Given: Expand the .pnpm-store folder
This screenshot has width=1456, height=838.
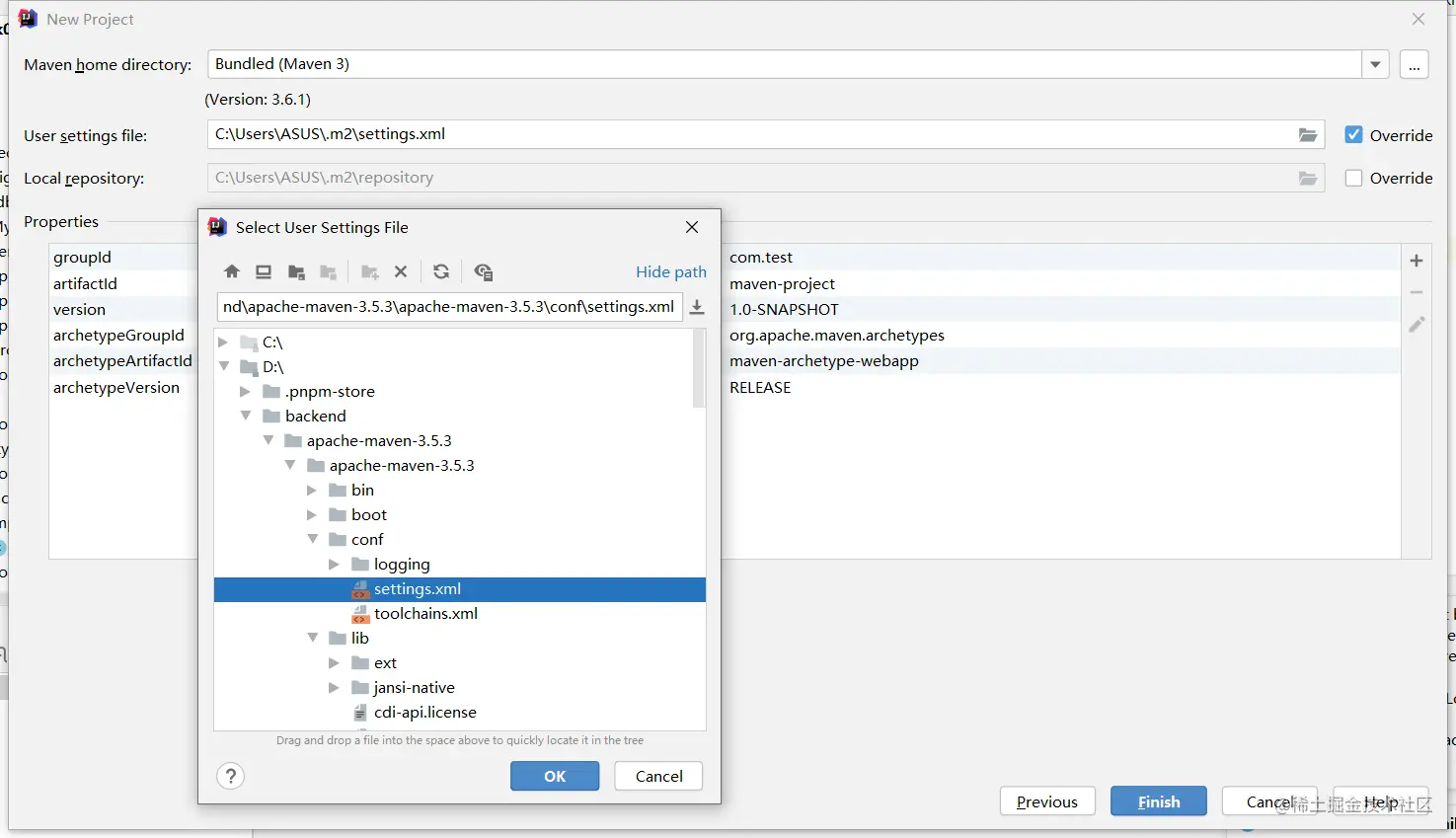Looking at the screenshot, I should tap(245, 392).
